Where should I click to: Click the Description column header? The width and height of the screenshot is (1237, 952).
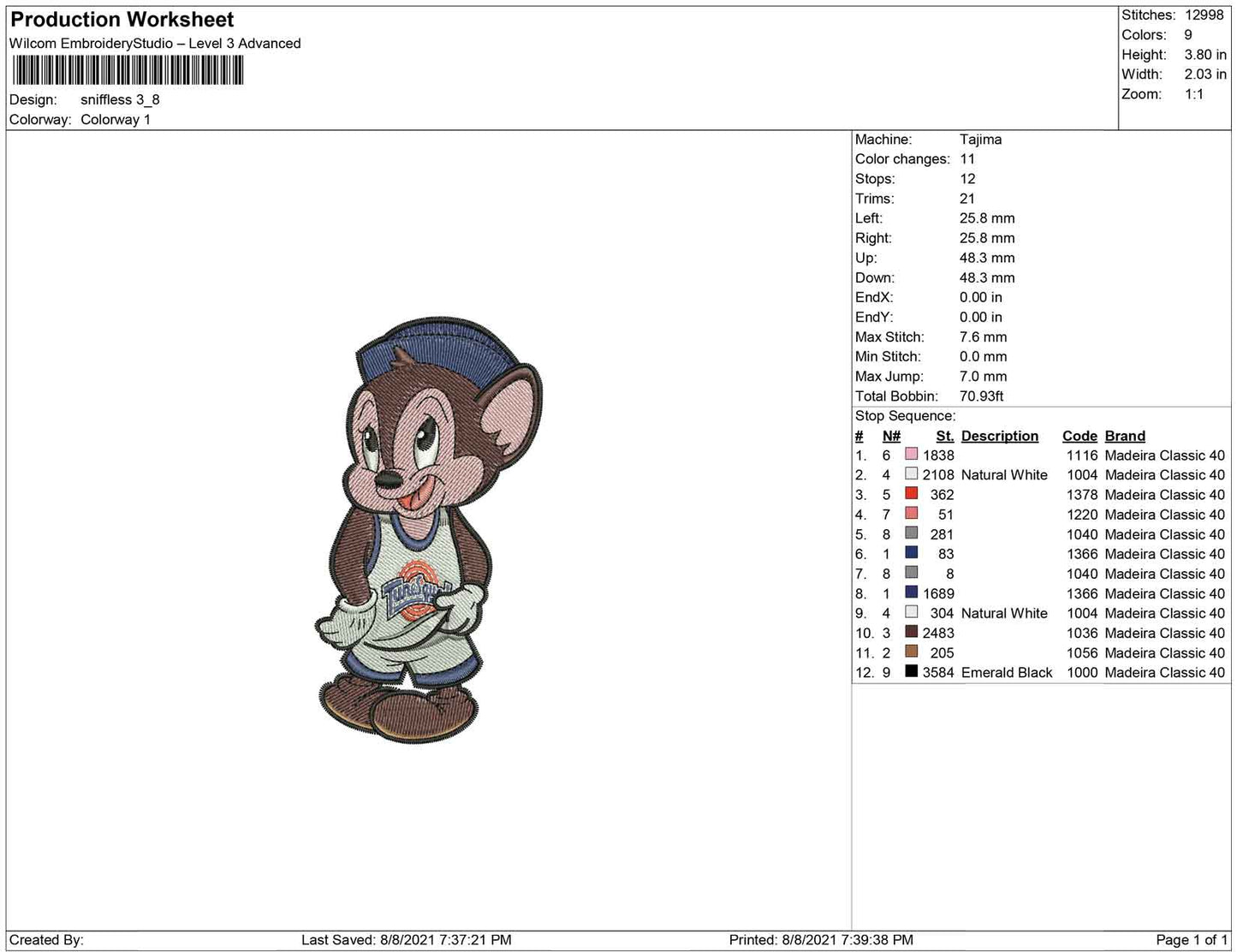click(1000, 436)
